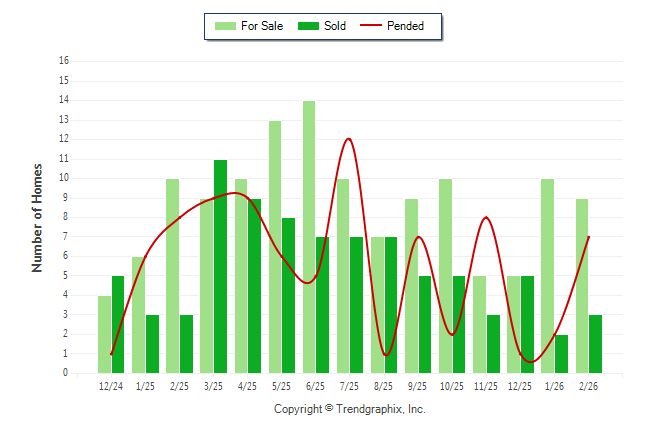
Task: Select the Sold bar for 3/25
Action: 220,266
